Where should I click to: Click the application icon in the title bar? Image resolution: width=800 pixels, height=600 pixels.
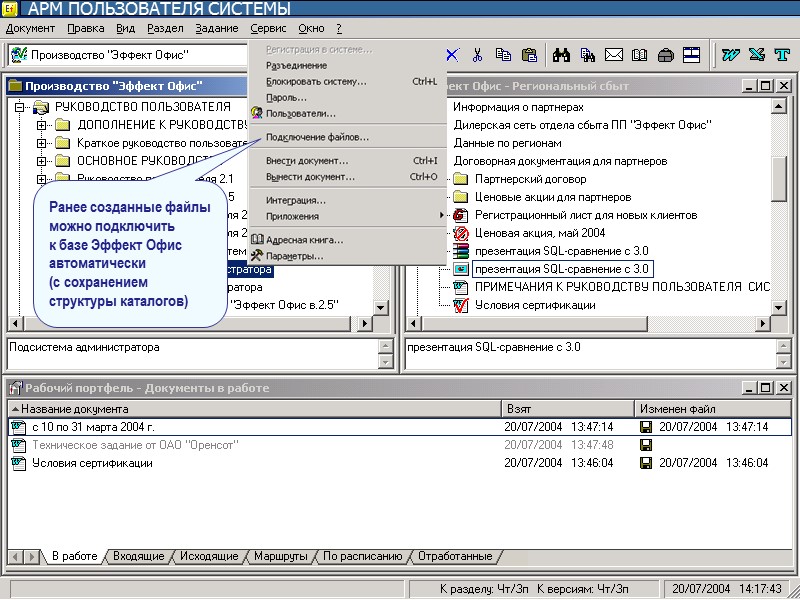pos(9,8)
